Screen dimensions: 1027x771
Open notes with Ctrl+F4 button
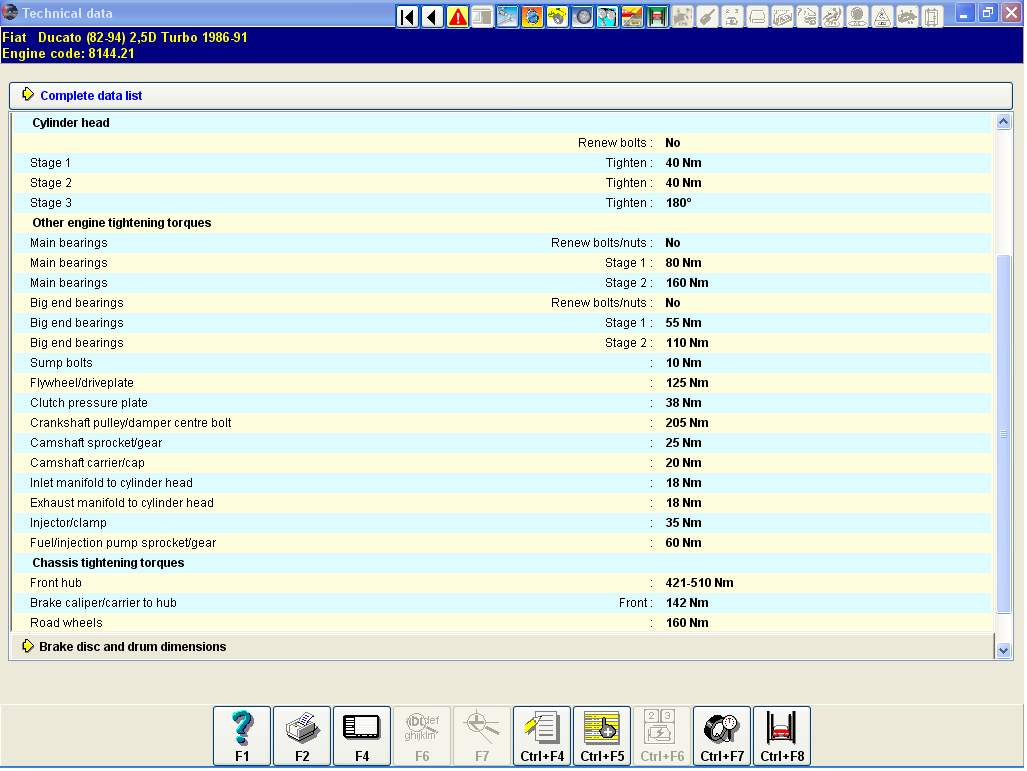click(542, 736)
